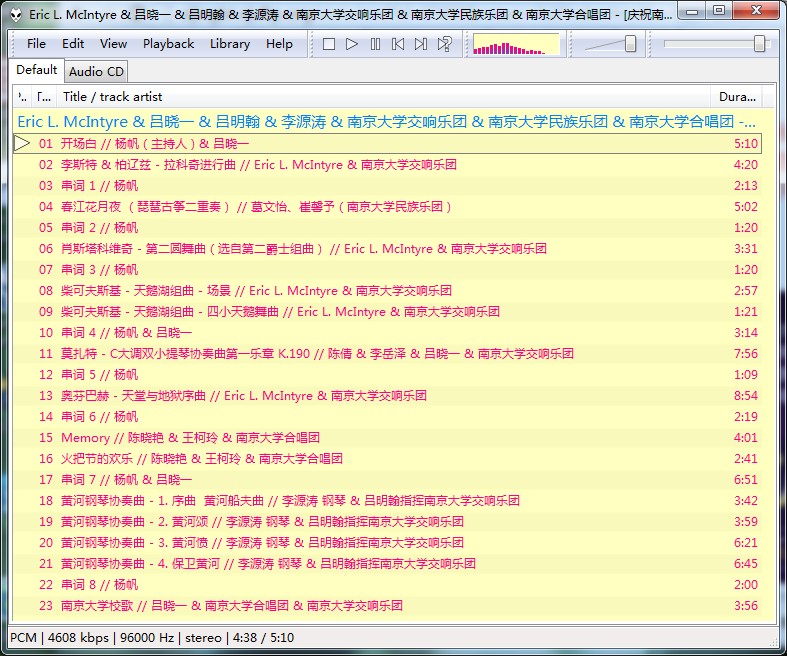Select track 23 南京大学校歌

[x=231, y=606]
